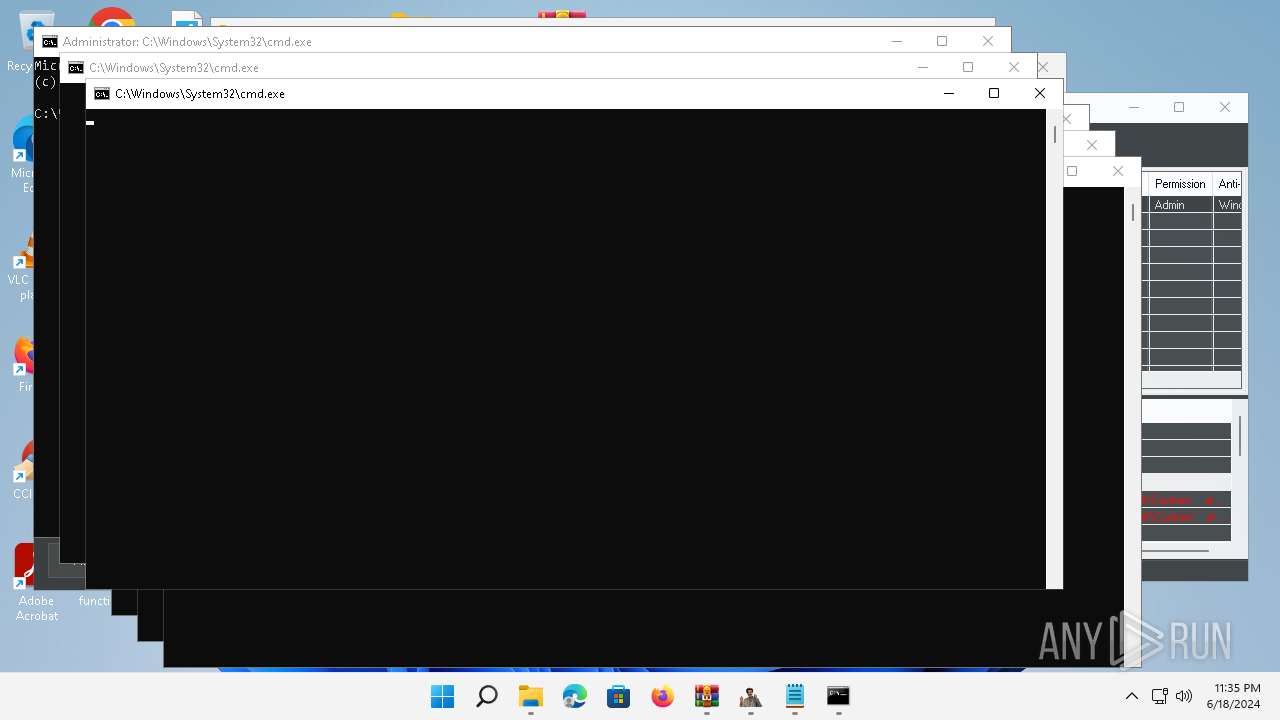The image size is (1280, 720).
Task: Open system menu icon of Administrator cmd window
Action: 50,42
